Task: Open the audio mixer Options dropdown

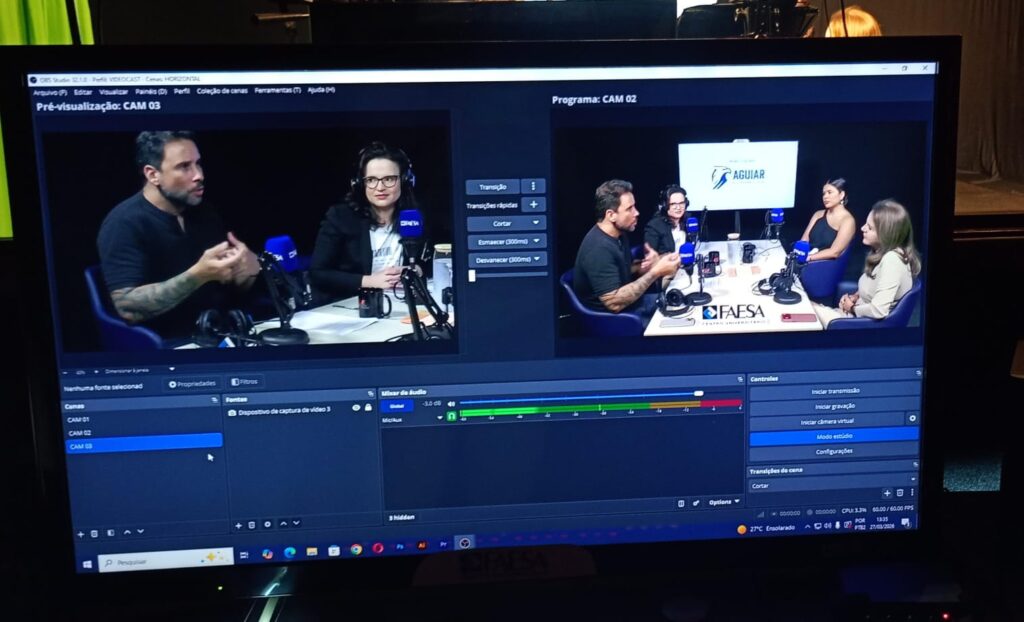Action: (x=724, y=502)
